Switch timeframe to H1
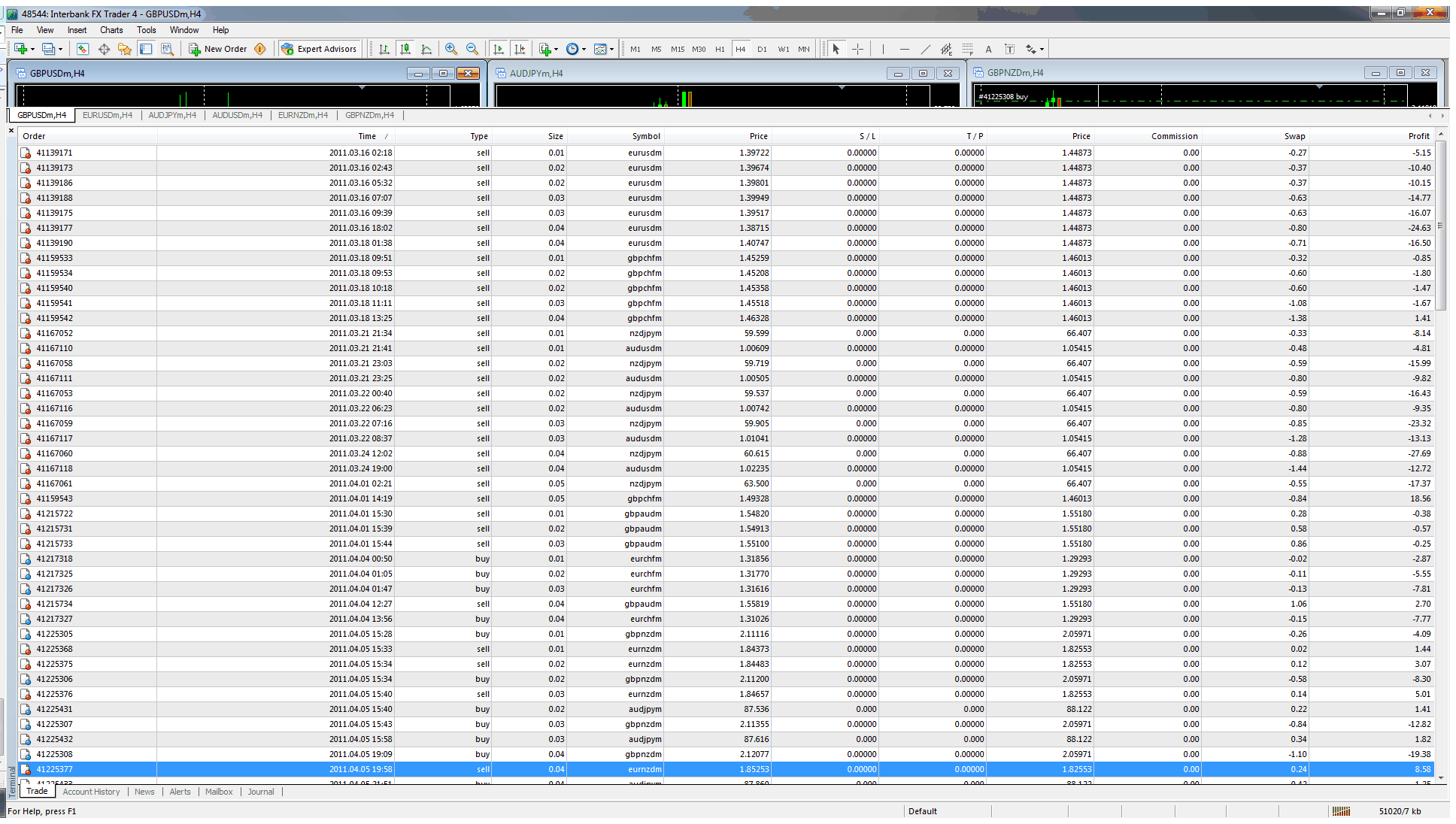Screen dimensions: 1456x824 (x=720, y=49)
